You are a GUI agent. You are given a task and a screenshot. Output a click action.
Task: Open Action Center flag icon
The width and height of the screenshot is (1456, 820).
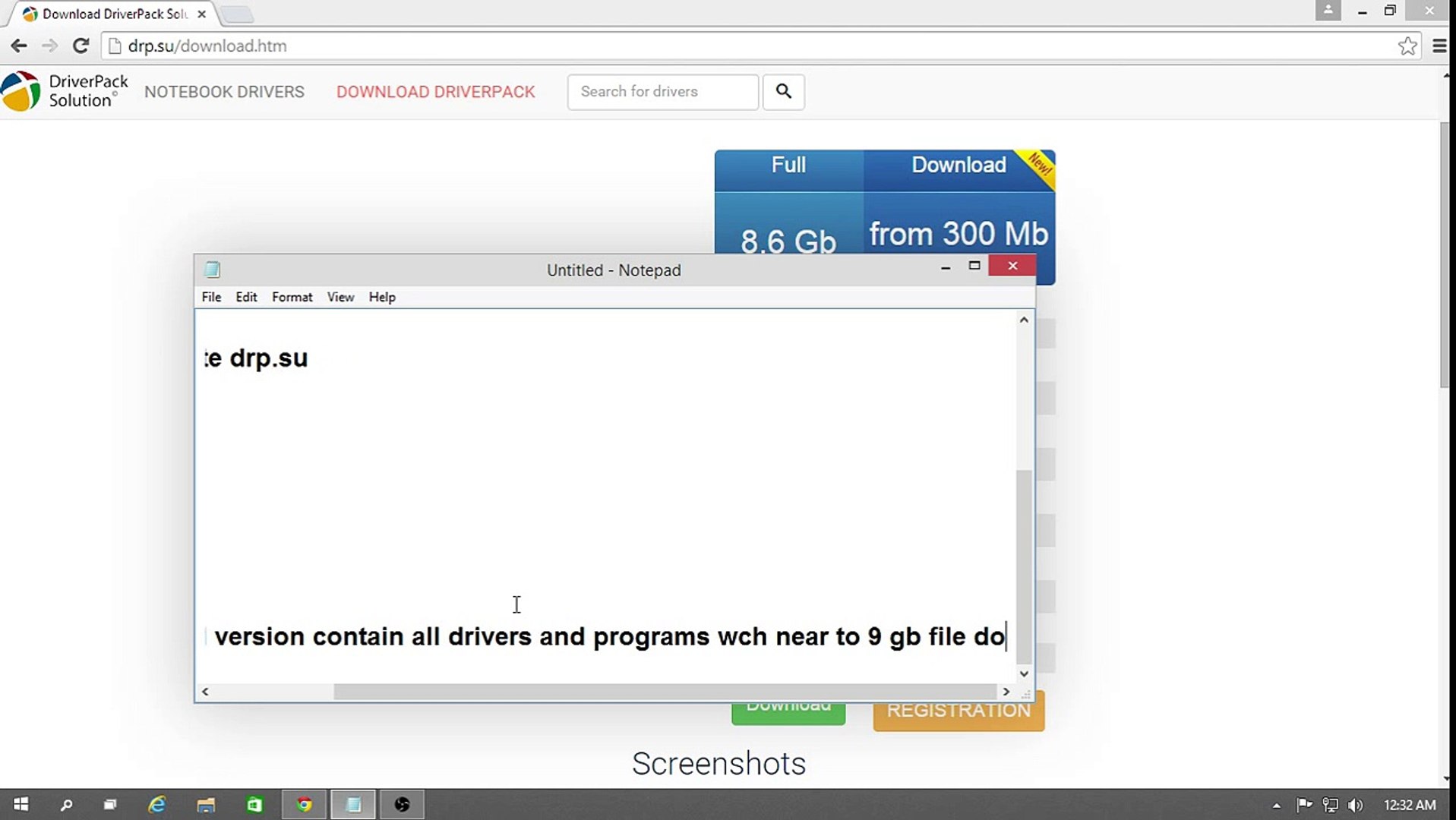[1304, 805]
